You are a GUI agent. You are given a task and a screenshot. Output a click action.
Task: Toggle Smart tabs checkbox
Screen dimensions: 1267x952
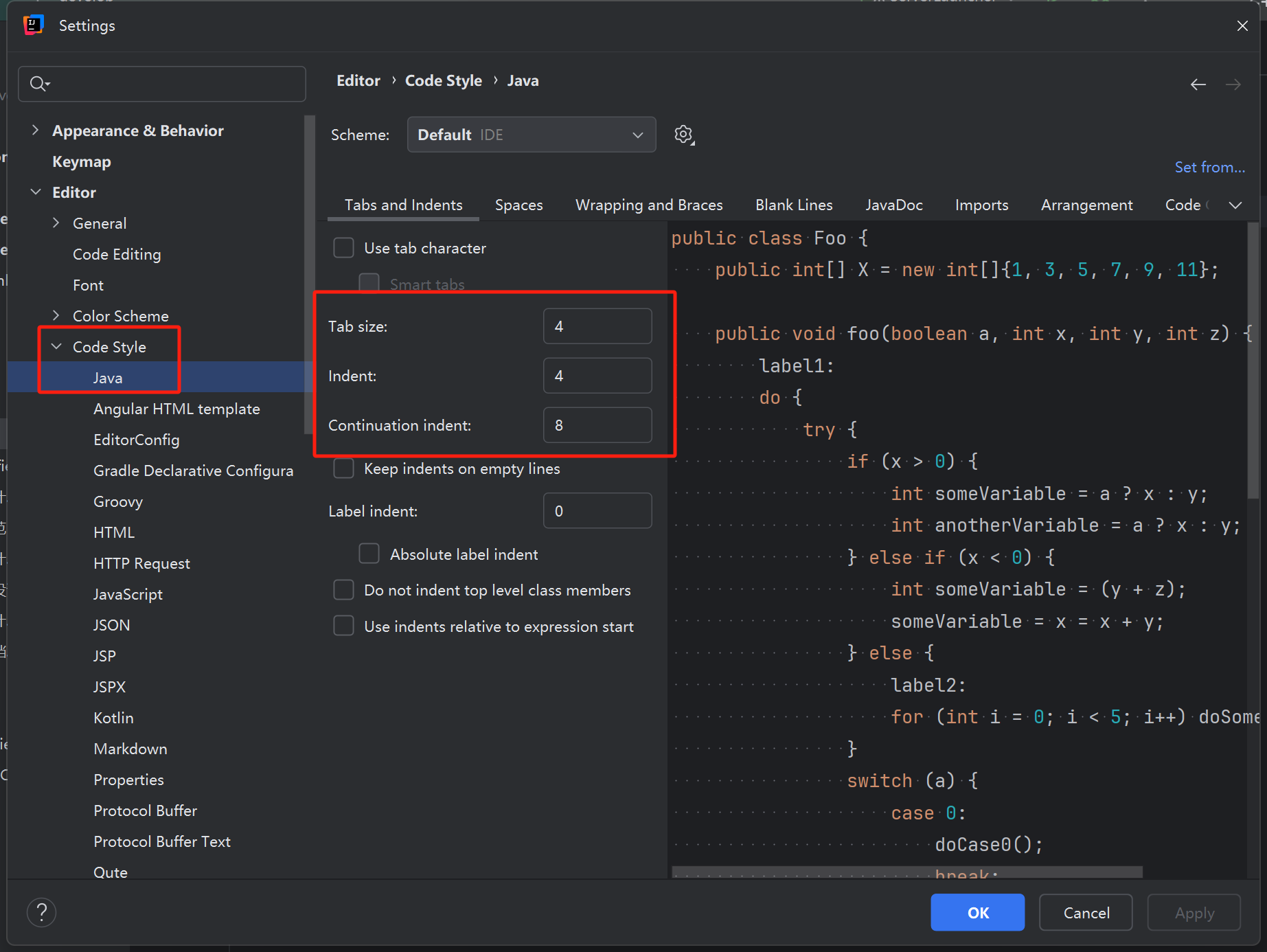coord(369,283)
